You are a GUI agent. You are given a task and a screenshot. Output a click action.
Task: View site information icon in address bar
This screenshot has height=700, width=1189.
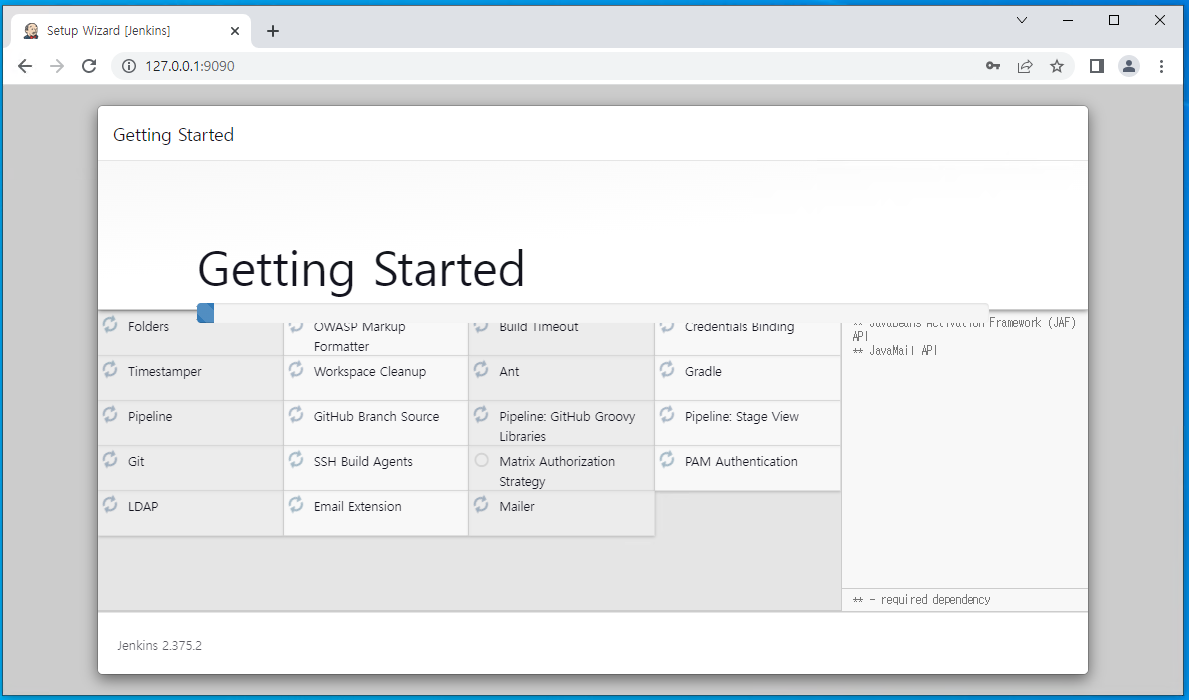(130, 66)
